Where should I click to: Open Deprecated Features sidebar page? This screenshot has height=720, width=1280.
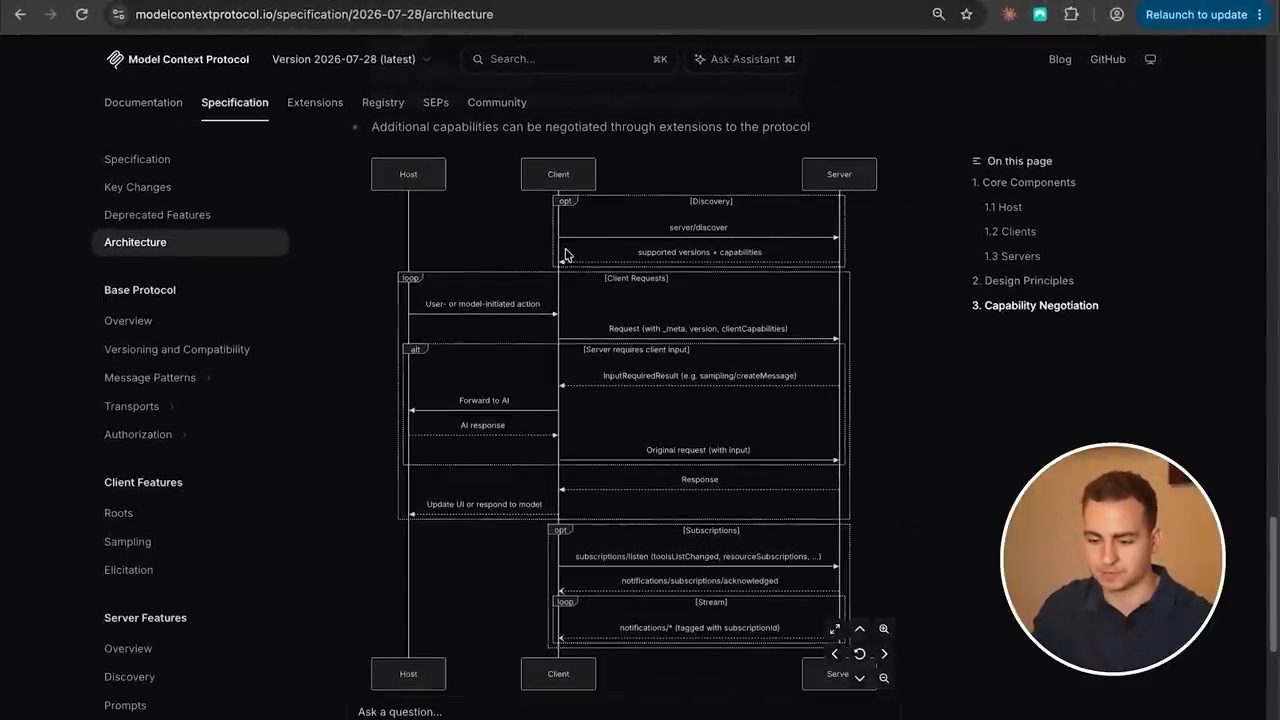click(x=157, y=215)
